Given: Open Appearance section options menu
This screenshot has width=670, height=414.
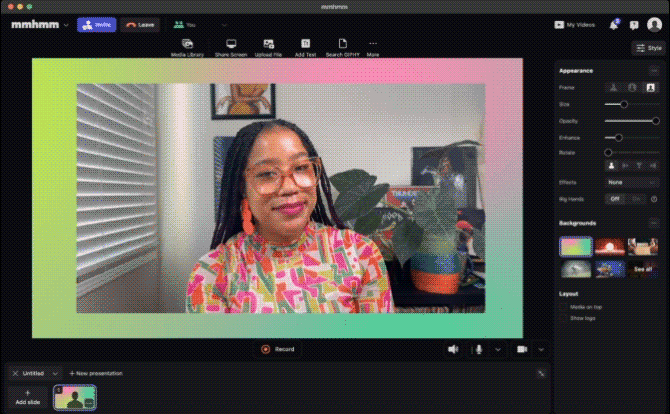Looking at the screenshot, I should (x=654, y=70).
